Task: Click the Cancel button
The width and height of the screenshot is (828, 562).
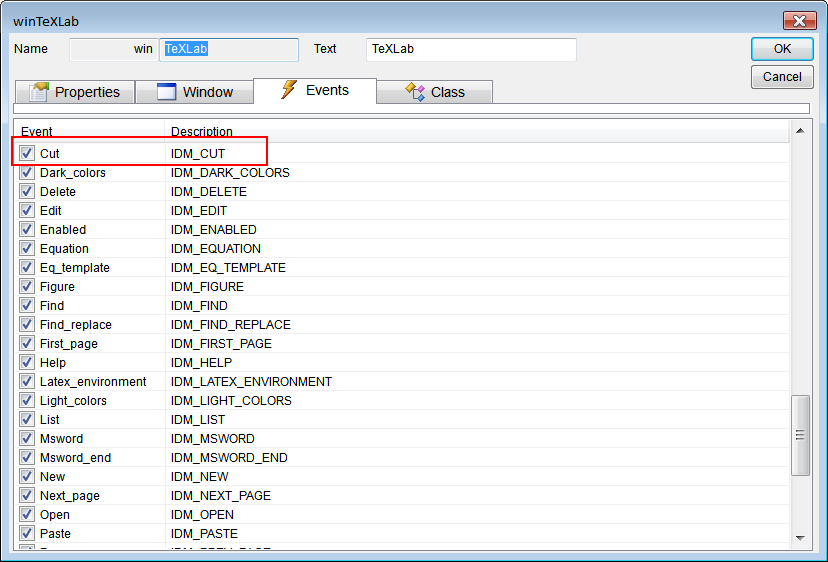Action: [782, 77]
